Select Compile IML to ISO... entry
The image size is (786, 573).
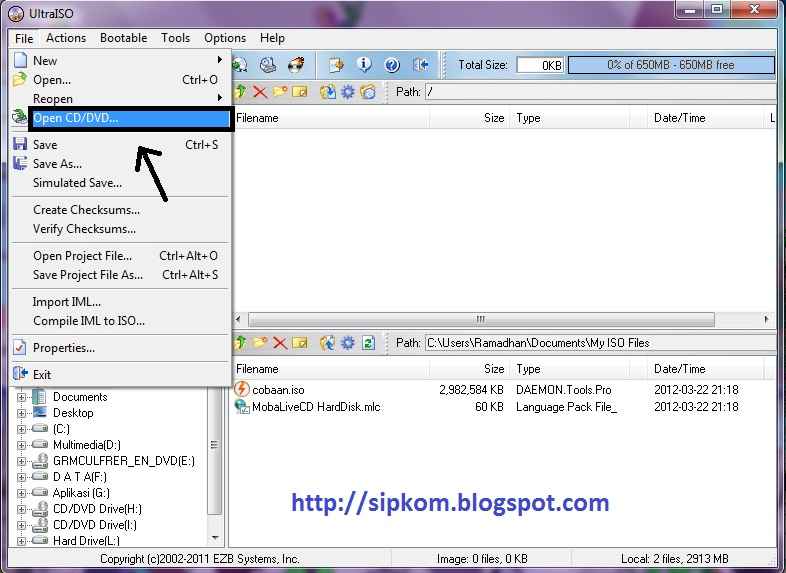click(120, 321)
